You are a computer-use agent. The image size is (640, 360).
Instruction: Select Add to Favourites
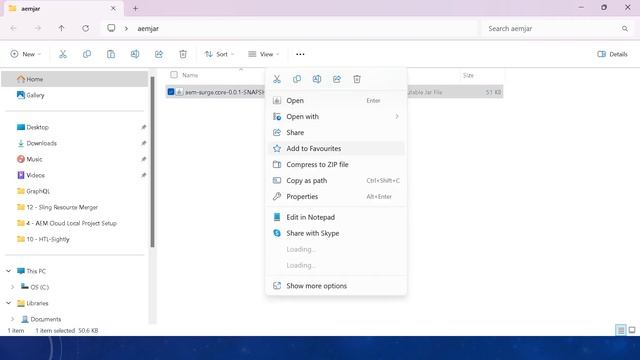click(336, 149)
